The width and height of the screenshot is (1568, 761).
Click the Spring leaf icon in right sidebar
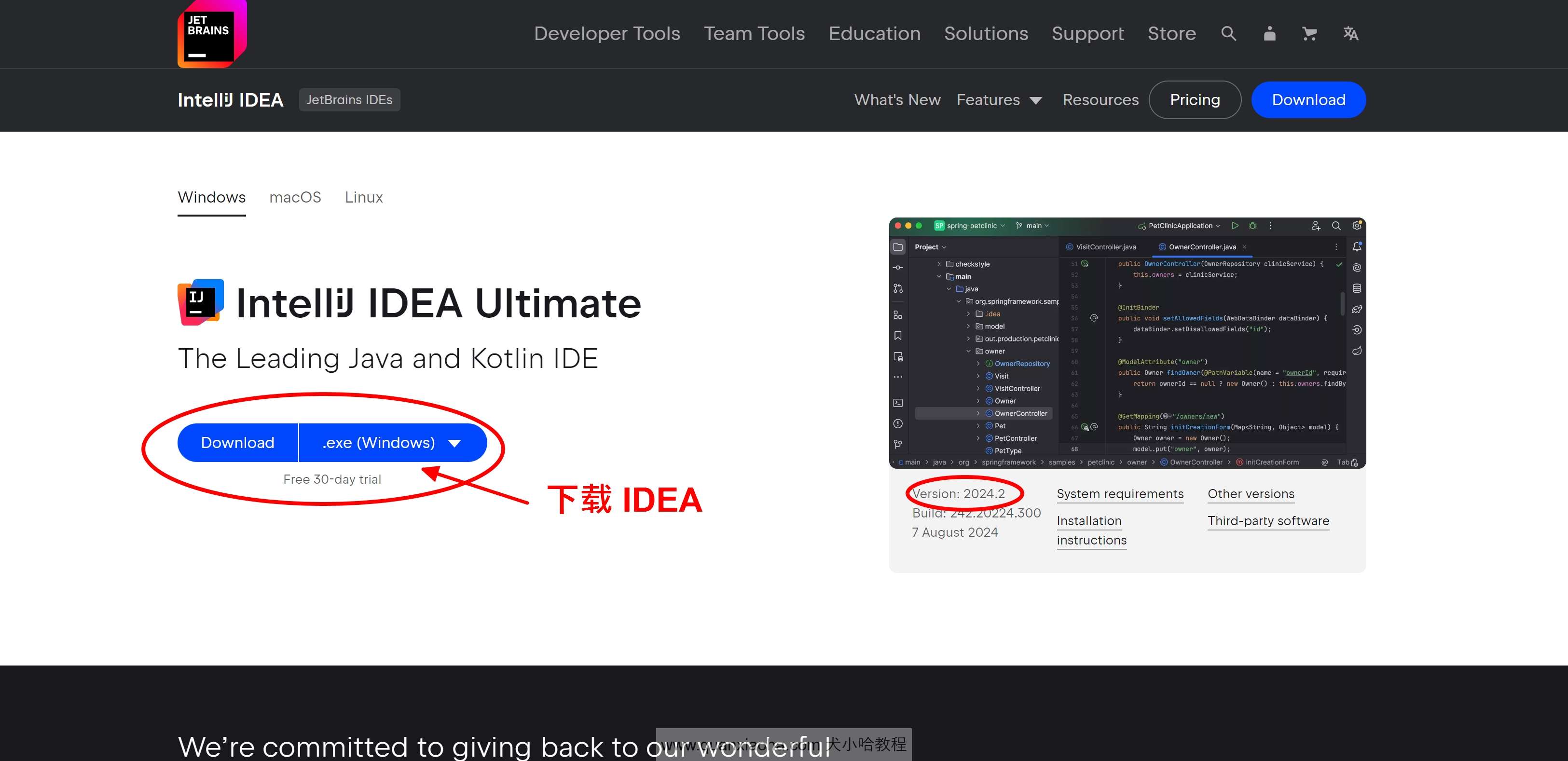1357,351
